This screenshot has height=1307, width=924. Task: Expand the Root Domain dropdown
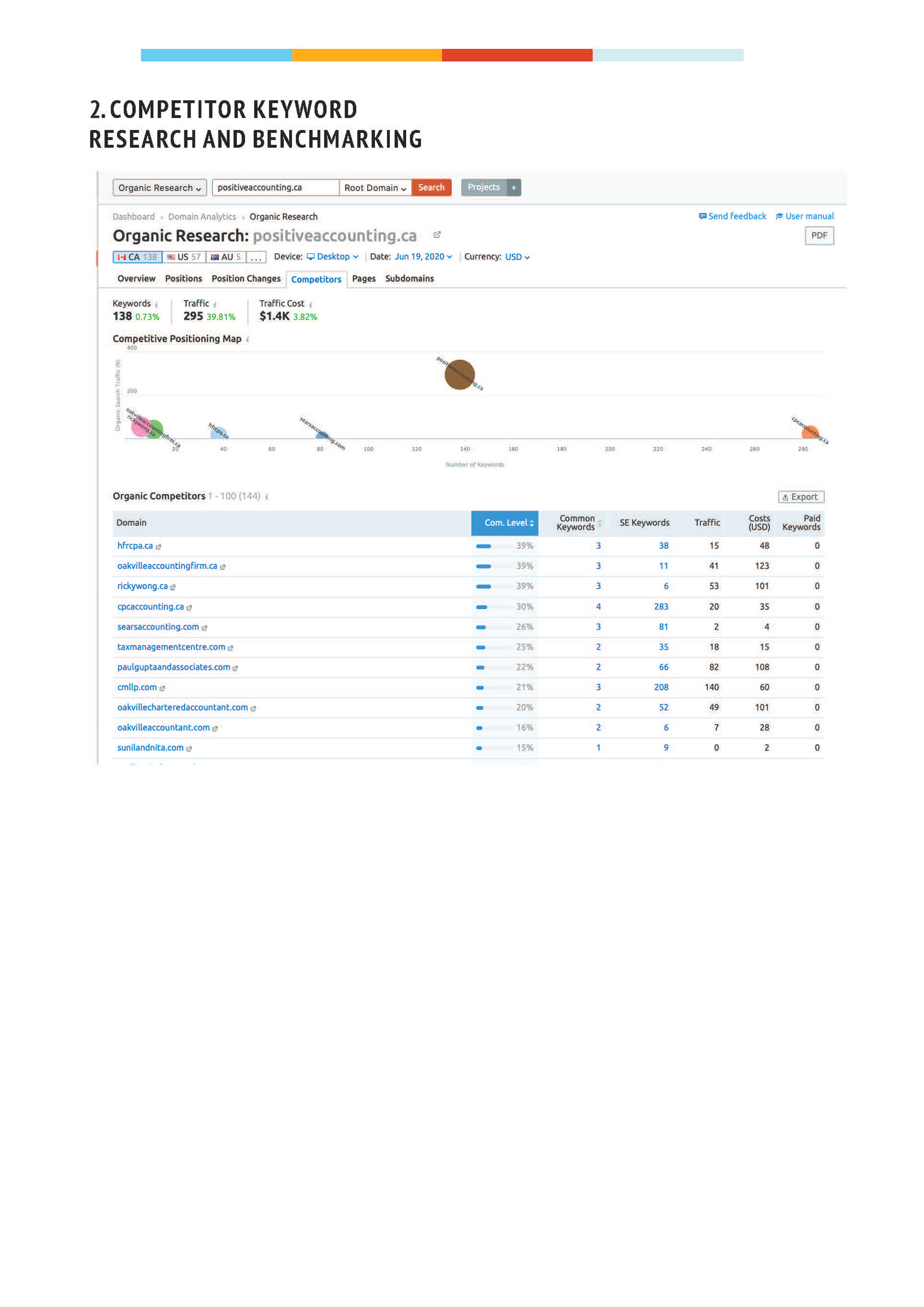[375, 188]
